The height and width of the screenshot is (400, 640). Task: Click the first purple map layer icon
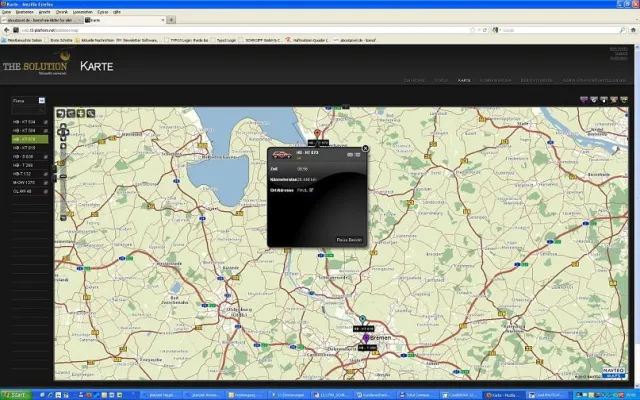click(x=583, y=100)
